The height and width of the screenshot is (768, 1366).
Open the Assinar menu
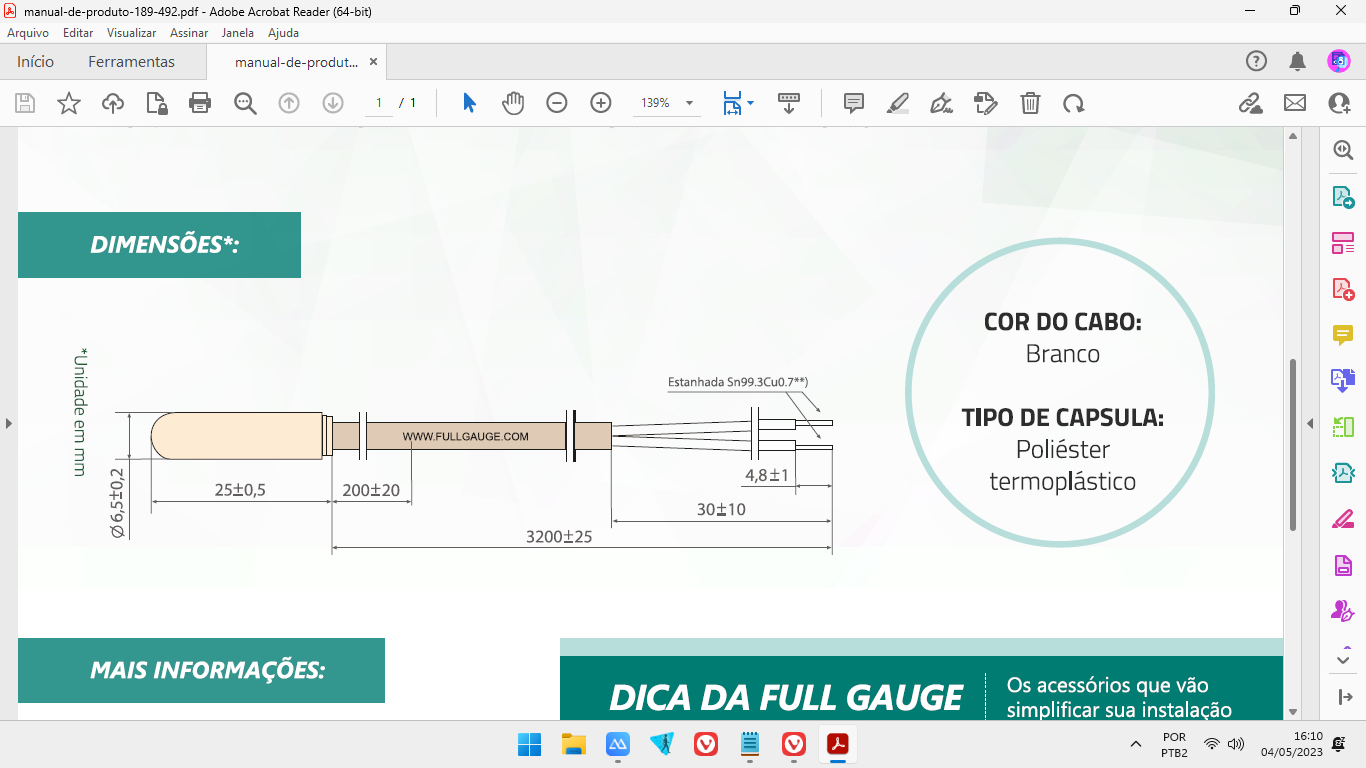click(x=189, y=33)
